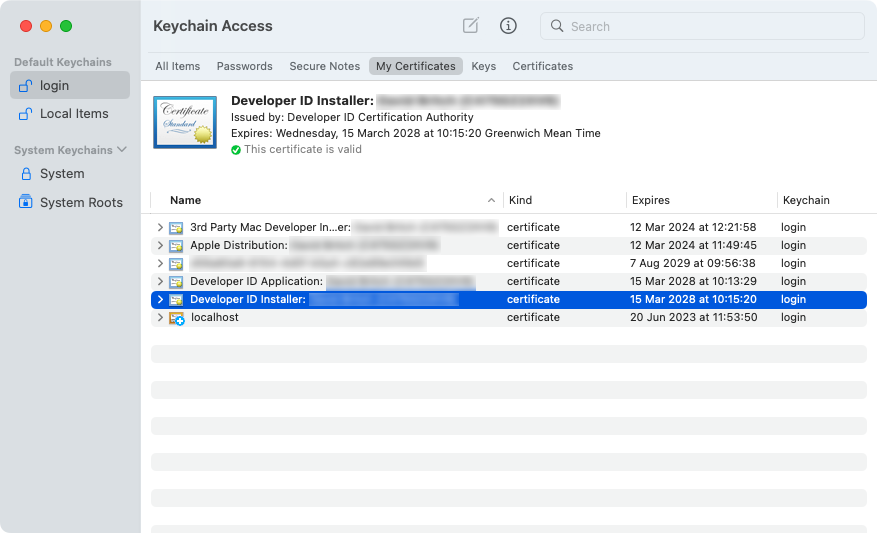The image size is (877, 533).
Task: Expand the certificate expiring 7 Aug 2029
Action: coord(160,263)
